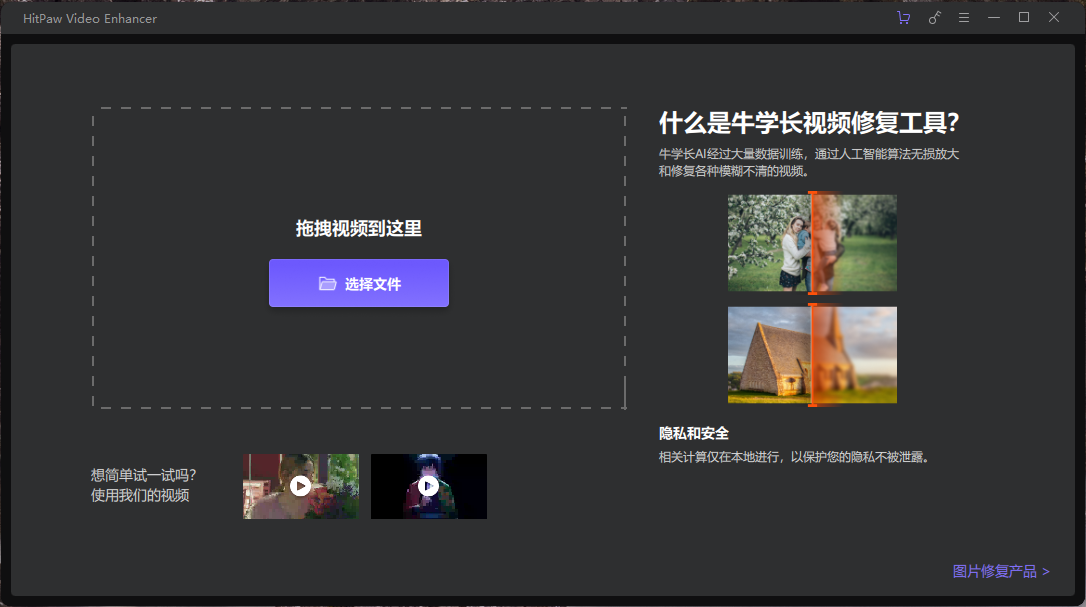Click the couple comparison preview image
The height and width of the screenshot is (607, 1086).
click(812, 243)
